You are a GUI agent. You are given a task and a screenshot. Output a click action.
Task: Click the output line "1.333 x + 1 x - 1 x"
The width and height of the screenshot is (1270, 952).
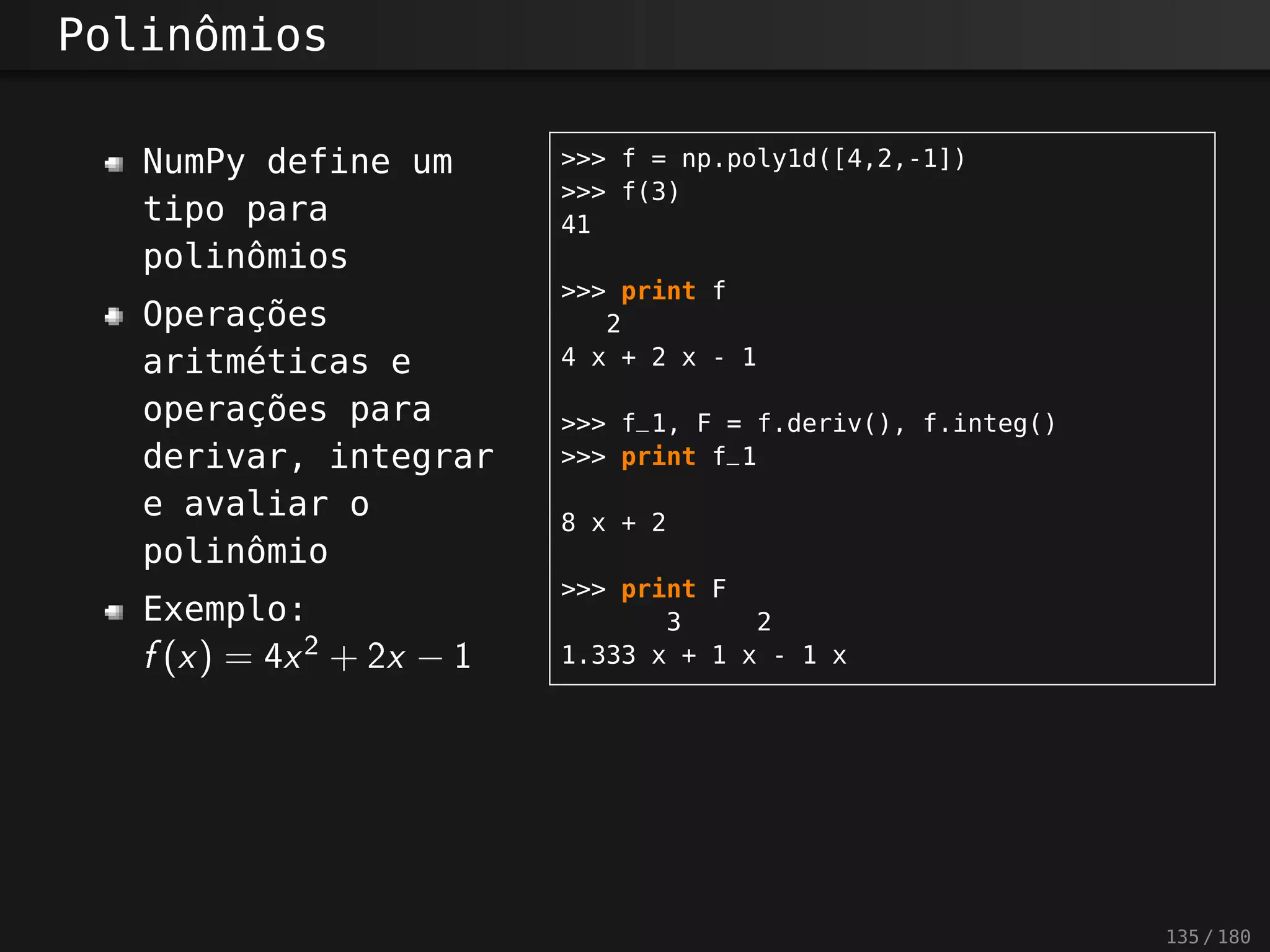(704, 656)
